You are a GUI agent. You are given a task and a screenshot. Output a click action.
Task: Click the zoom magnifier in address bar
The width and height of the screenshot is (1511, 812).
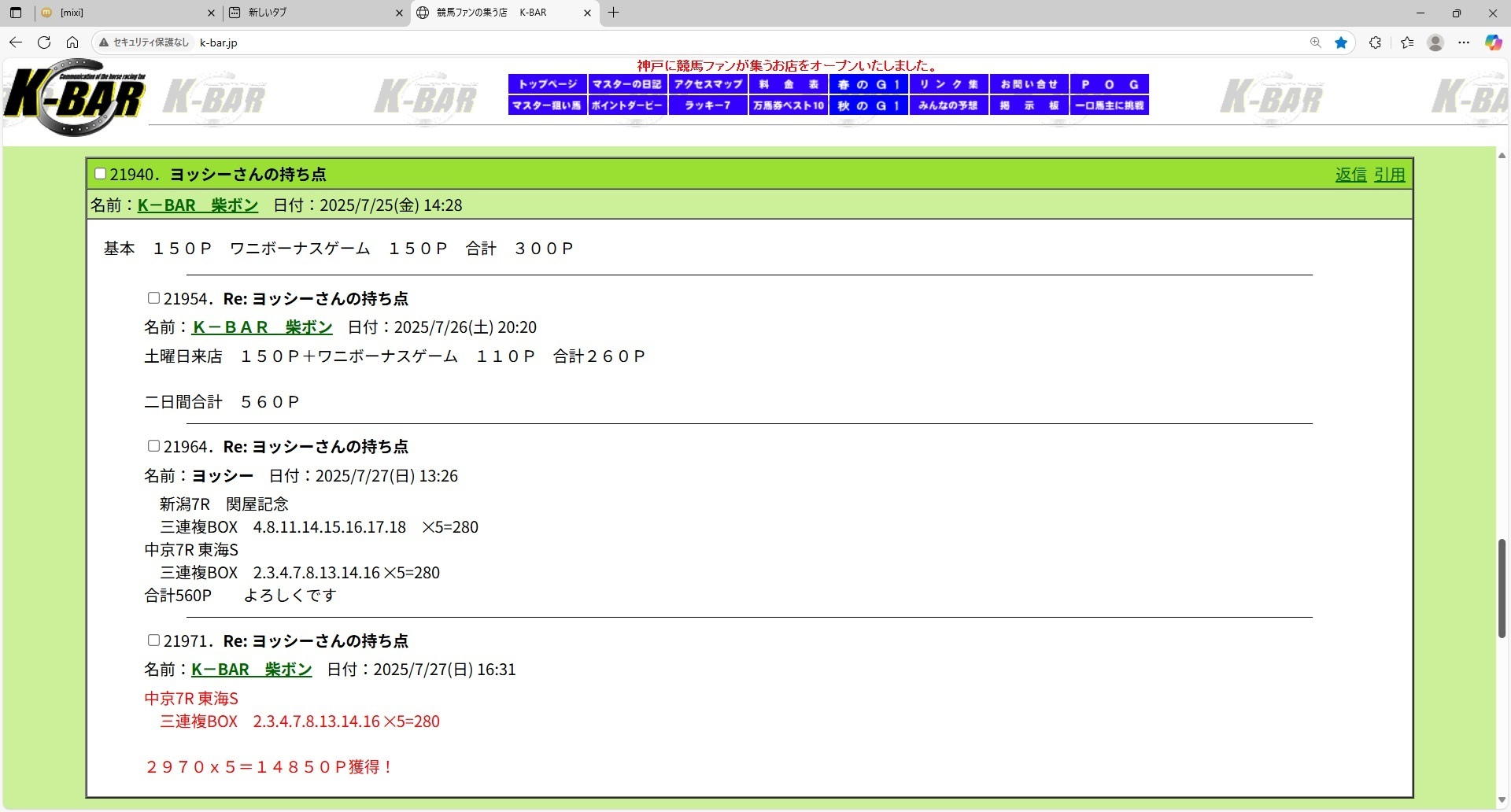[1315, 42]
